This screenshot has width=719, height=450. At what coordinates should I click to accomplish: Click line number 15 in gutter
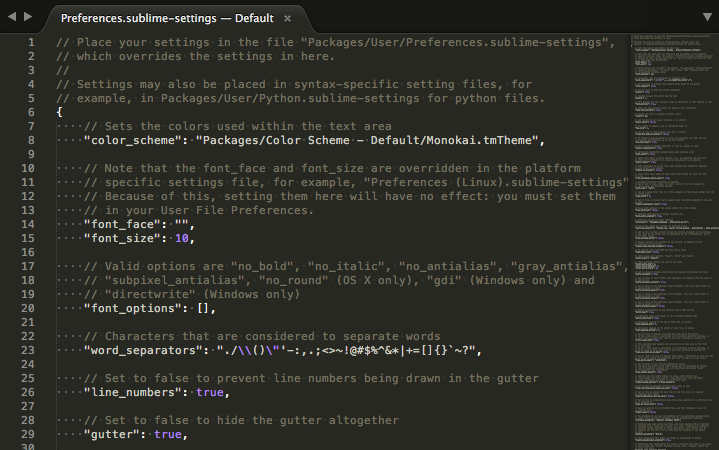click(28, 239)
